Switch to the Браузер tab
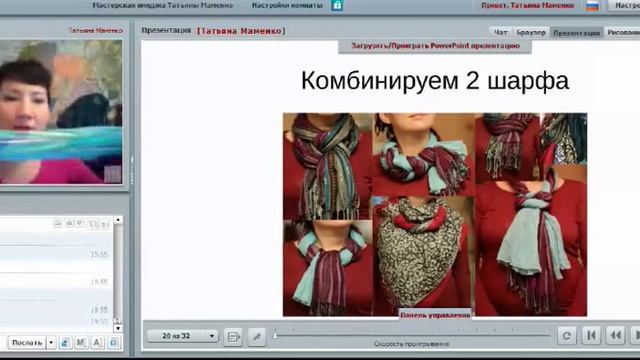Image resolution: width=640 pixels, height=360 pixels. 531,32
